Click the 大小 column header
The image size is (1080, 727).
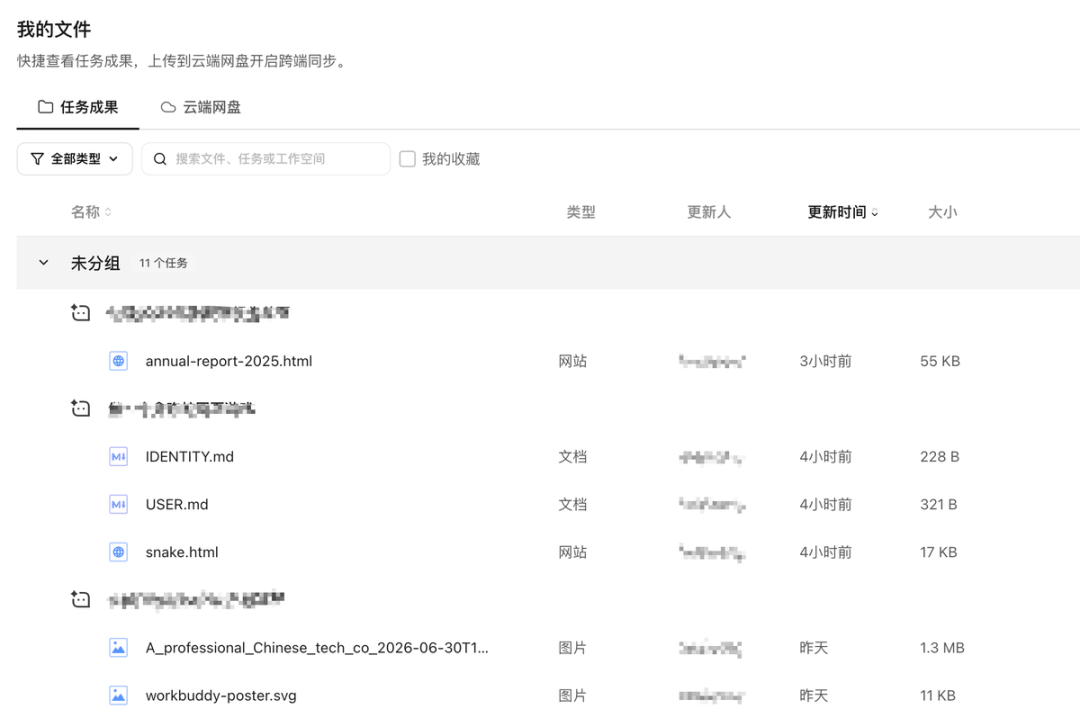[942, 212]
